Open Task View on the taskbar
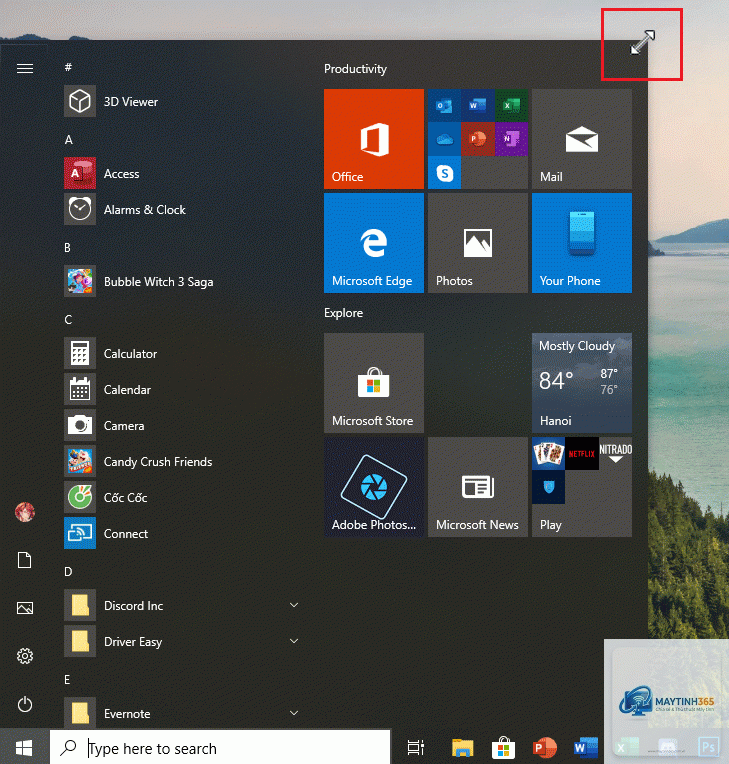Screen dimensions: 729x764 tap(416, 747)
